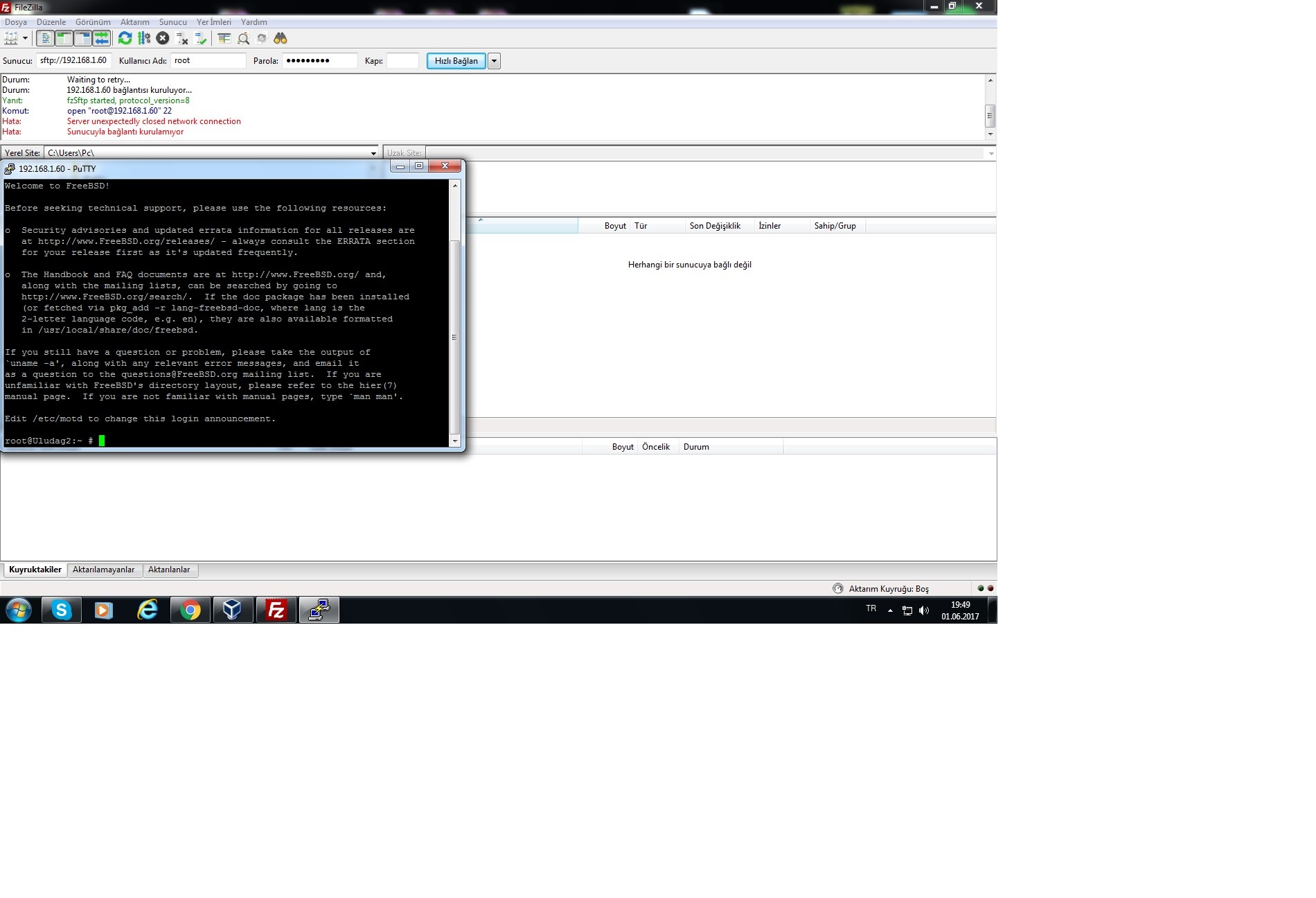
Task: Open the Yerel Site path dropdown
Action: tap(373, 153)
